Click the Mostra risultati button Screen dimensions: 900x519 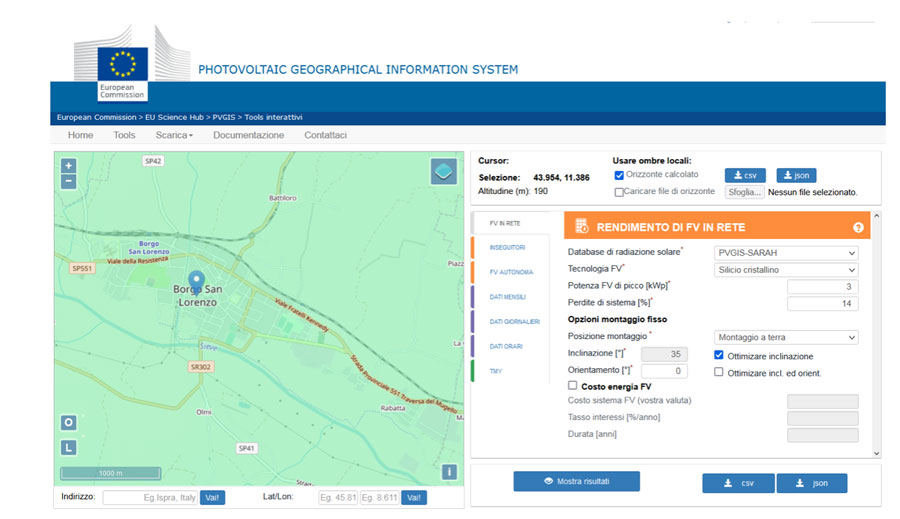pos(576,482)
